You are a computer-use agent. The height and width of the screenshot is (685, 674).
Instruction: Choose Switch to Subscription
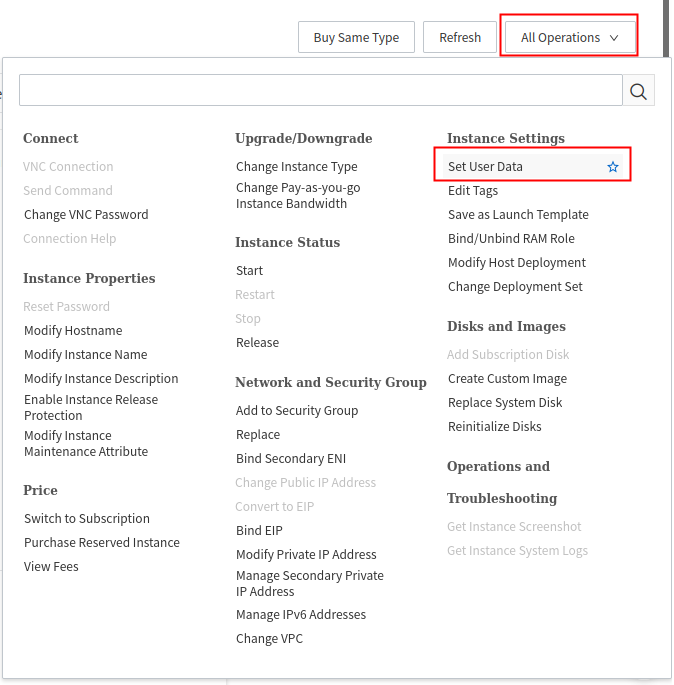pyautogui.click(x=86, y=519)
